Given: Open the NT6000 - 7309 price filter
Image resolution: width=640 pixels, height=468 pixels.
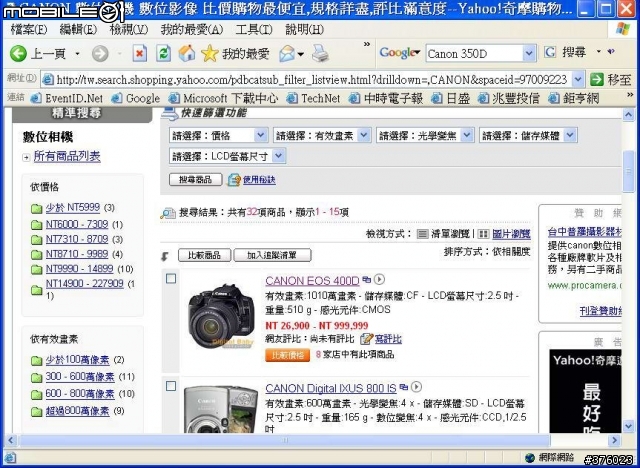Looking at the screenshot, I should [77, 224].
